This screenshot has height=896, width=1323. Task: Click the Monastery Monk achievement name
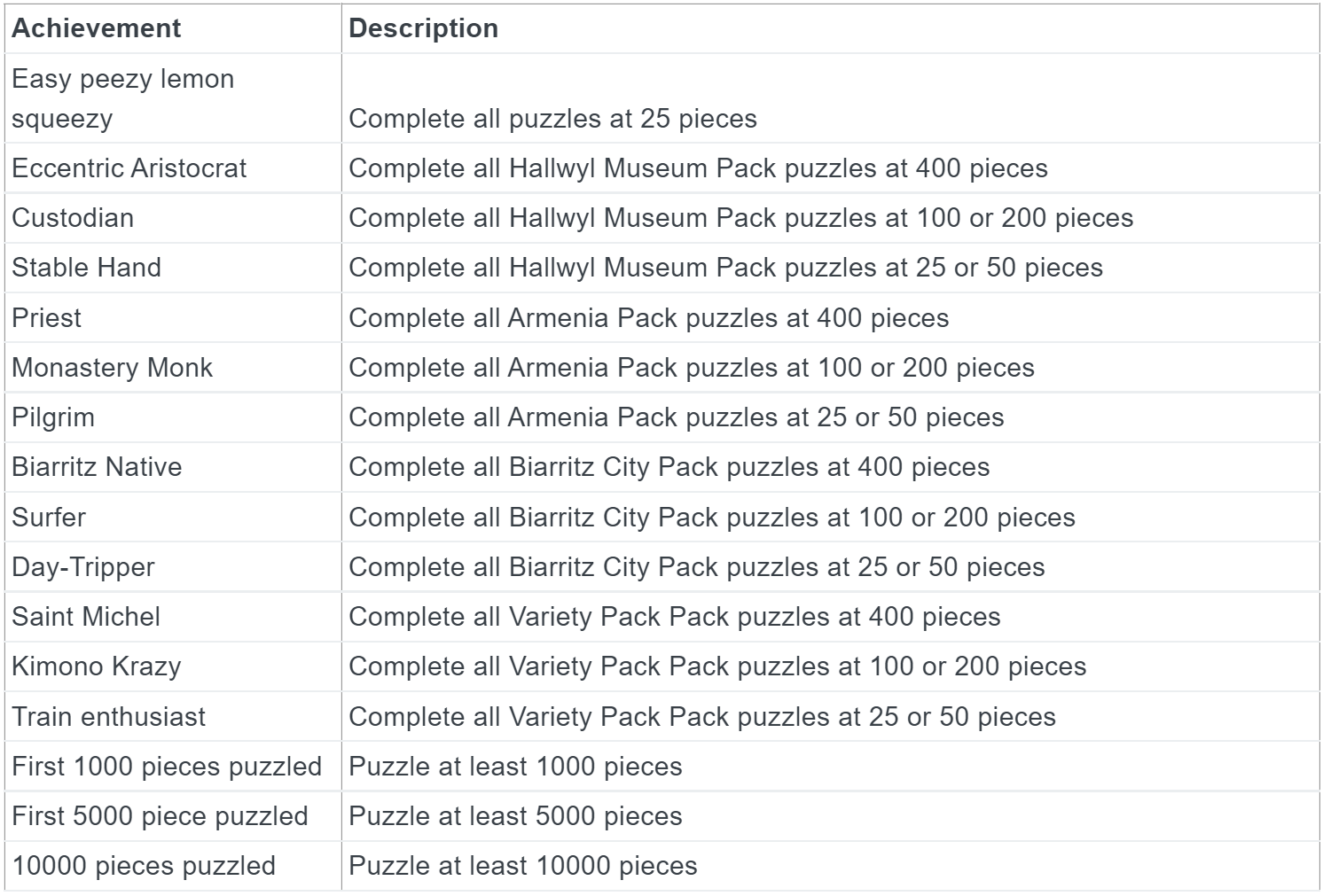click(112, 368)
